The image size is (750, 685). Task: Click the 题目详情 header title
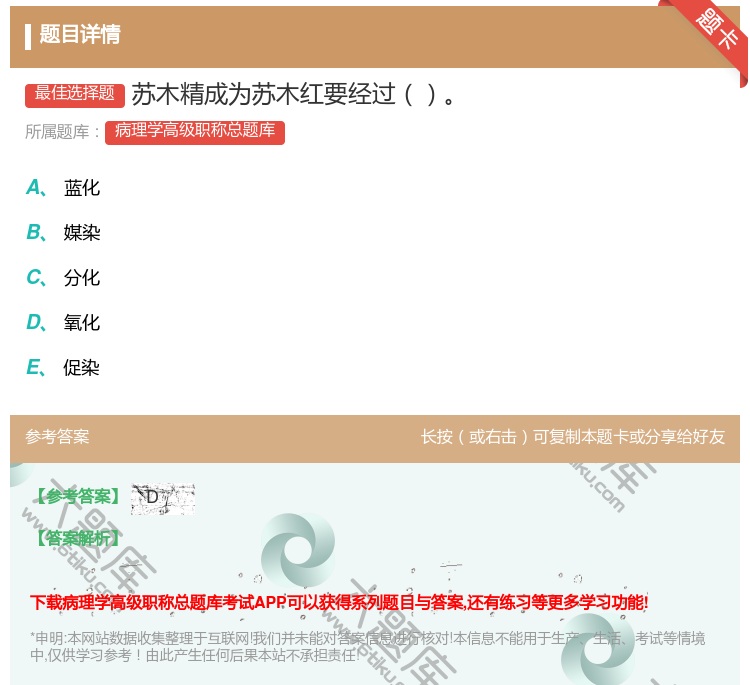[80, 34]
